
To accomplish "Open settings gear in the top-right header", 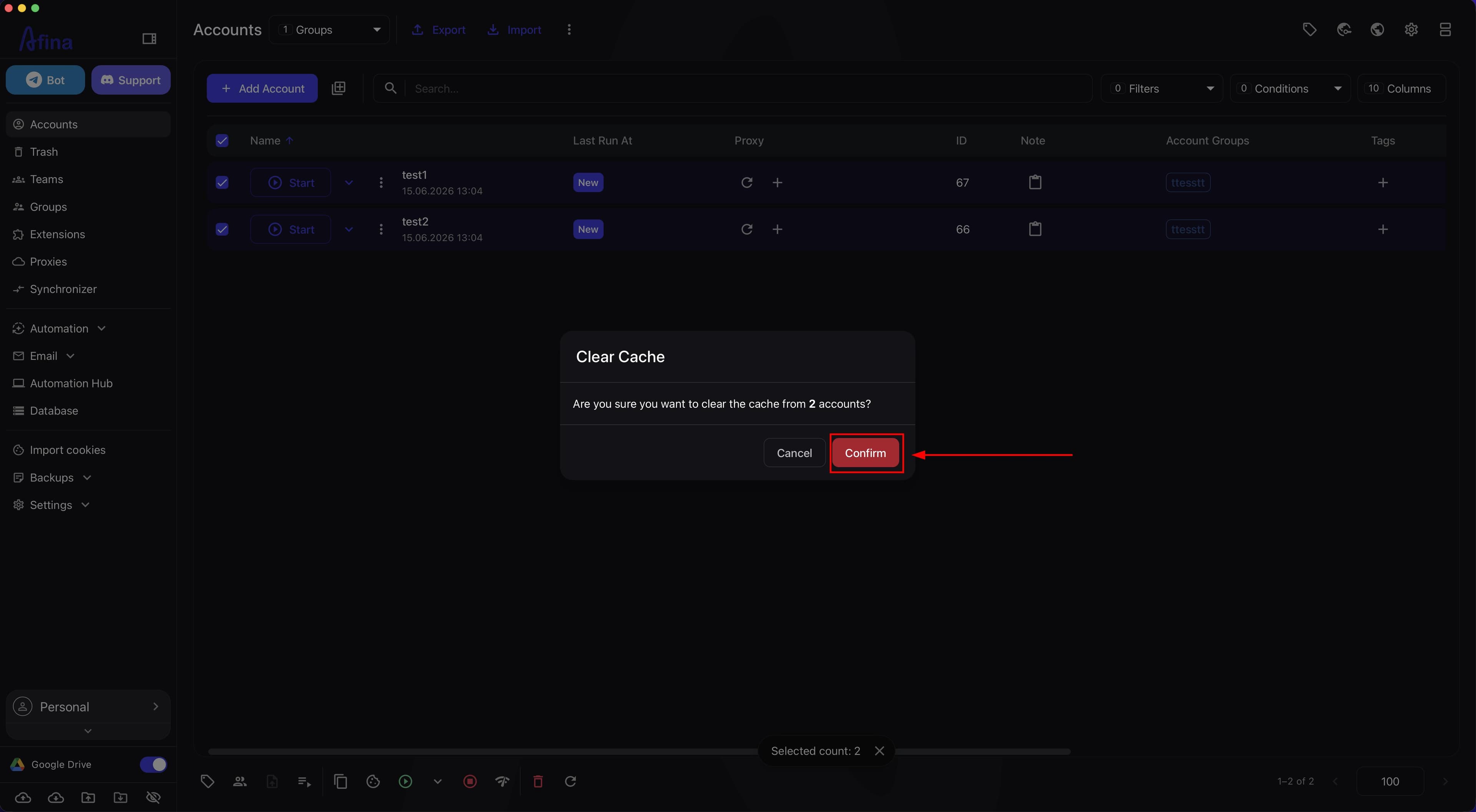I will click(1411, 29).
